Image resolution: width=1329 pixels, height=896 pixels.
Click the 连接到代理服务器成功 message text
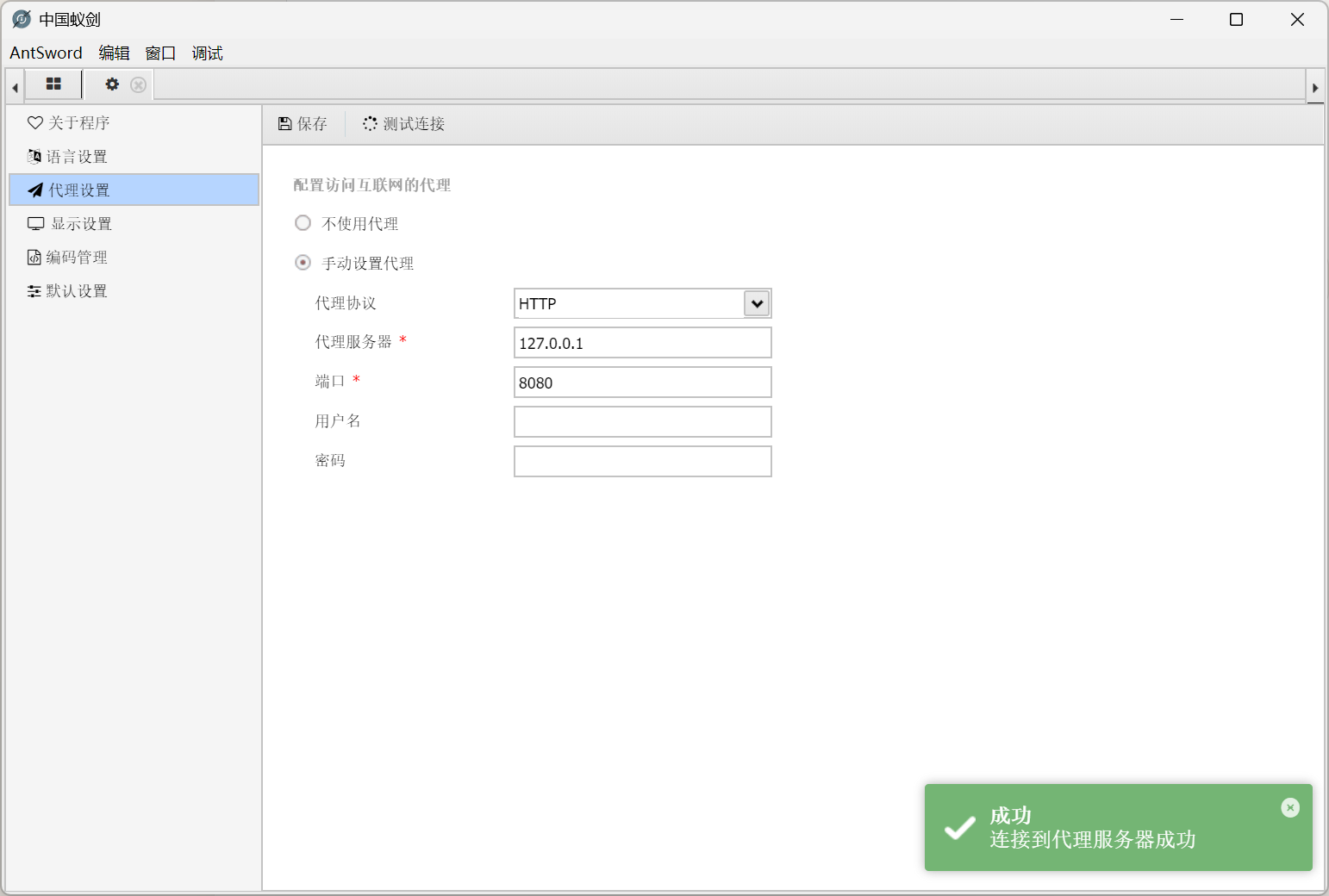1093,839
